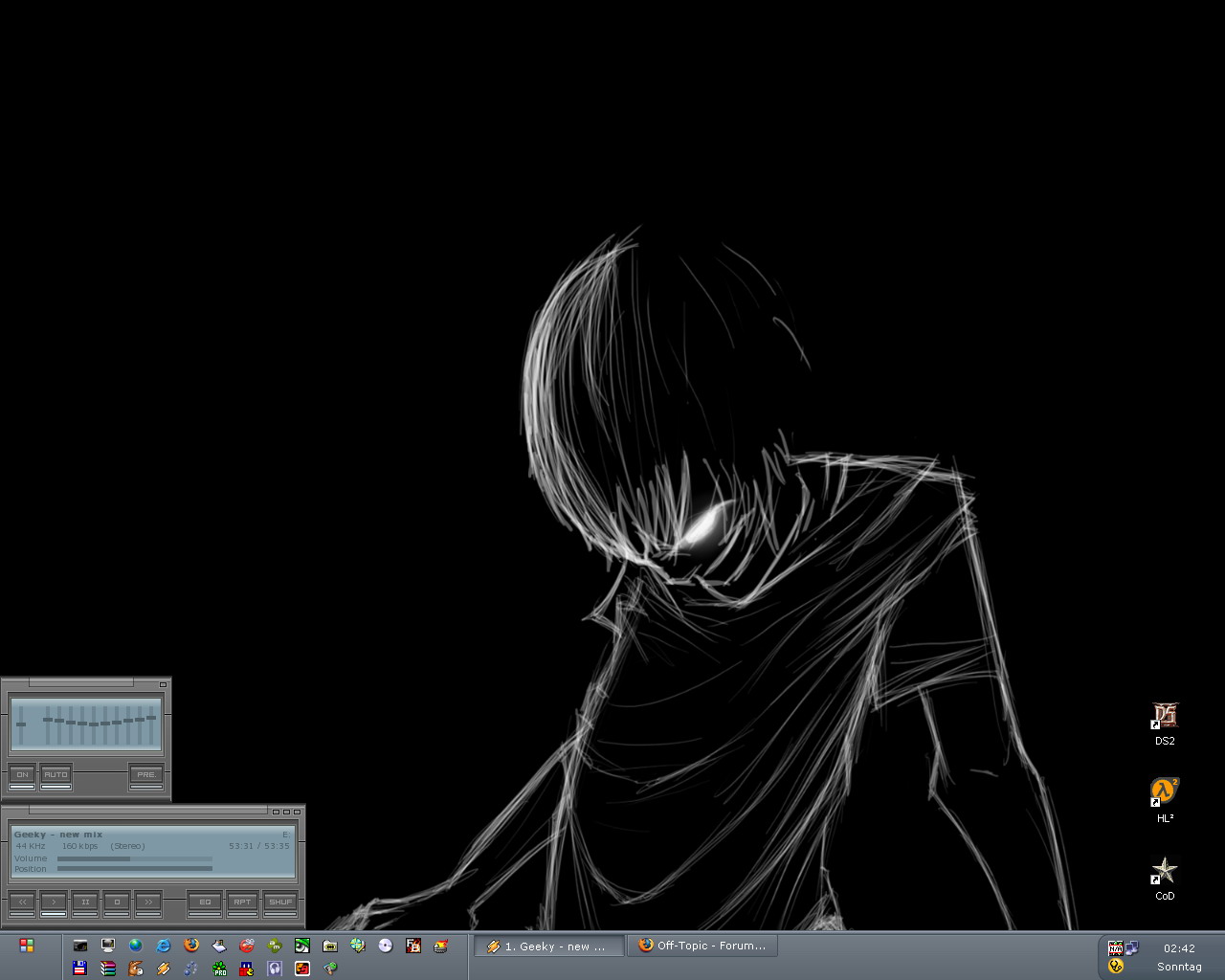
Task: Seek using the player Position bar
Action: 135,869
